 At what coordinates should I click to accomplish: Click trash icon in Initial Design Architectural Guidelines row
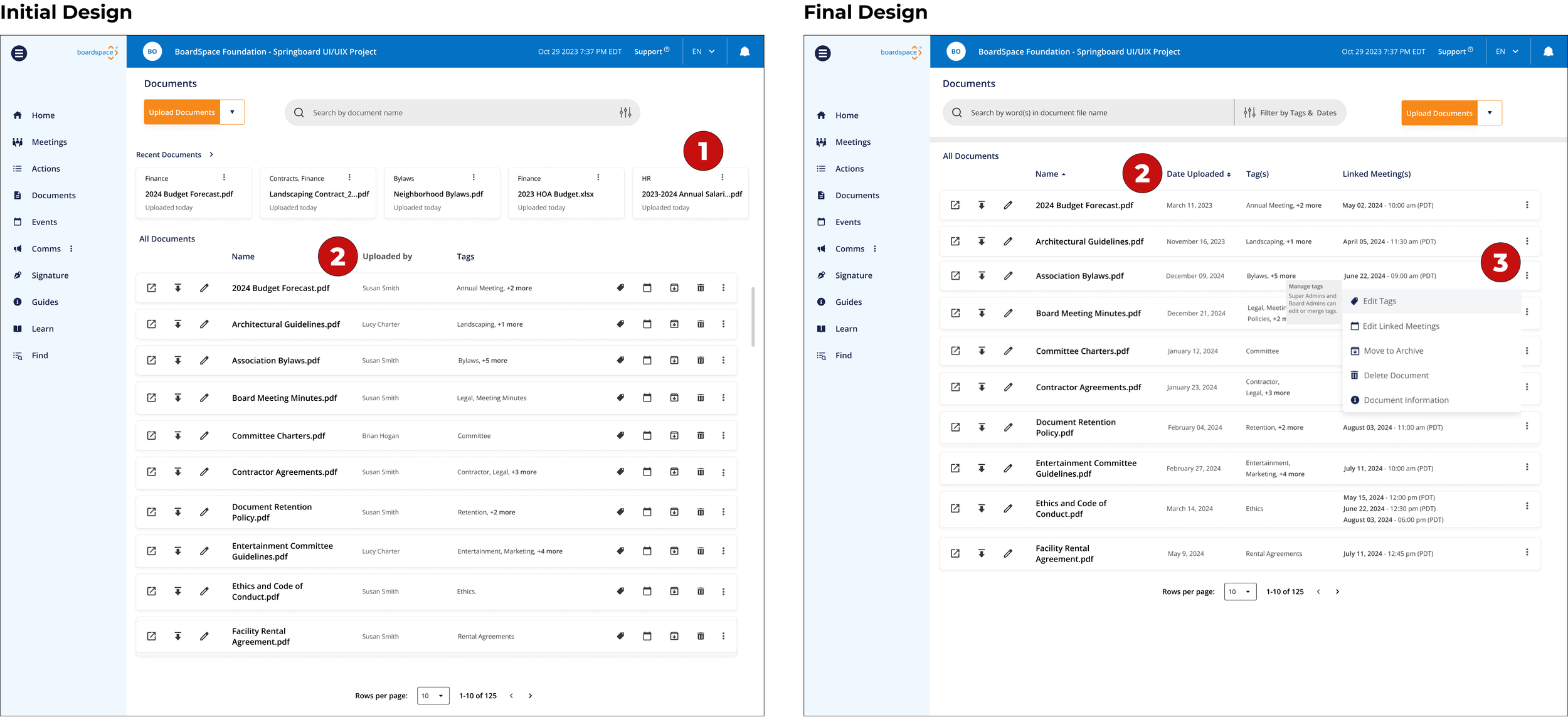(x=701, y=324)
